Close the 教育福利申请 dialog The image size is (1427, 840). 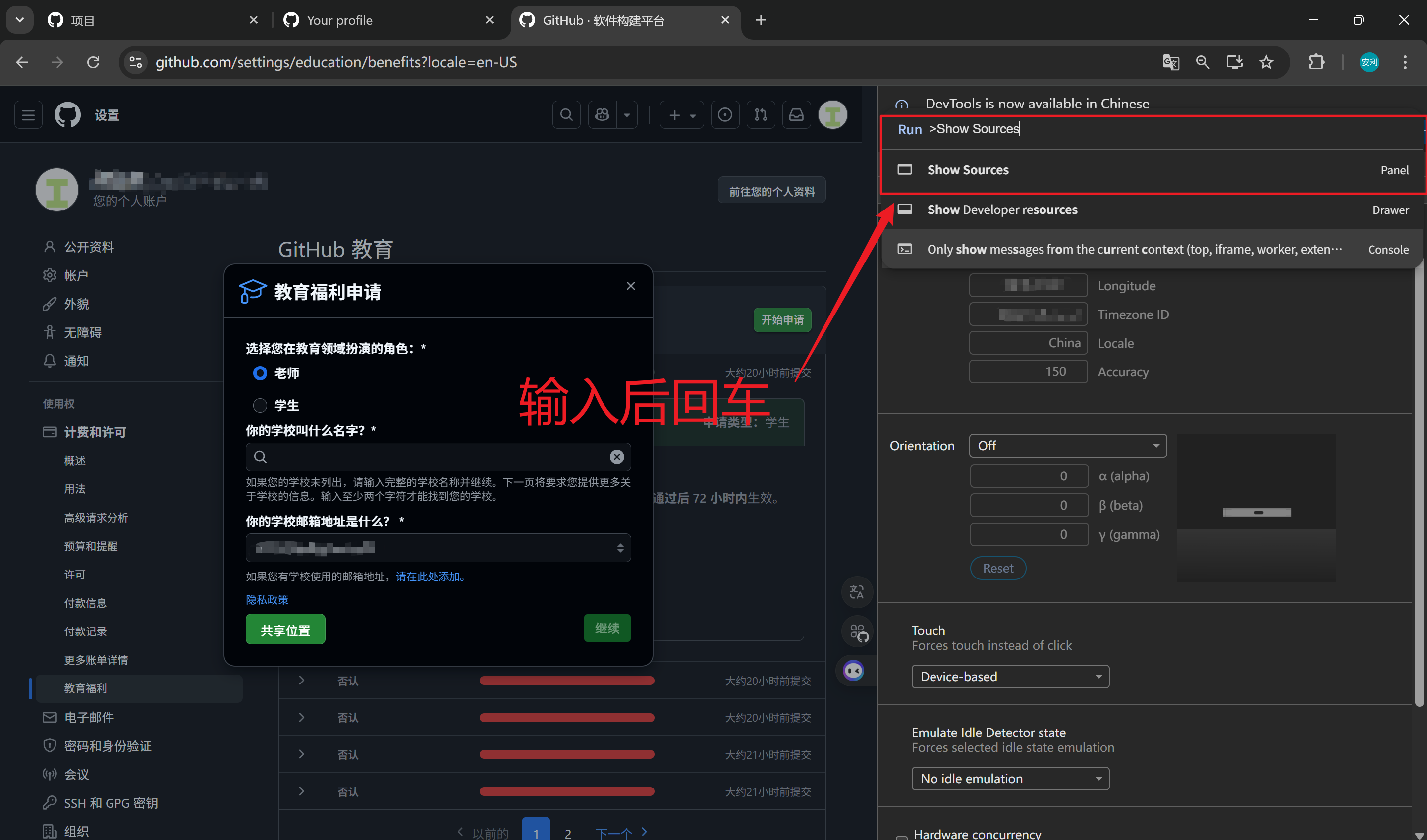631,286
